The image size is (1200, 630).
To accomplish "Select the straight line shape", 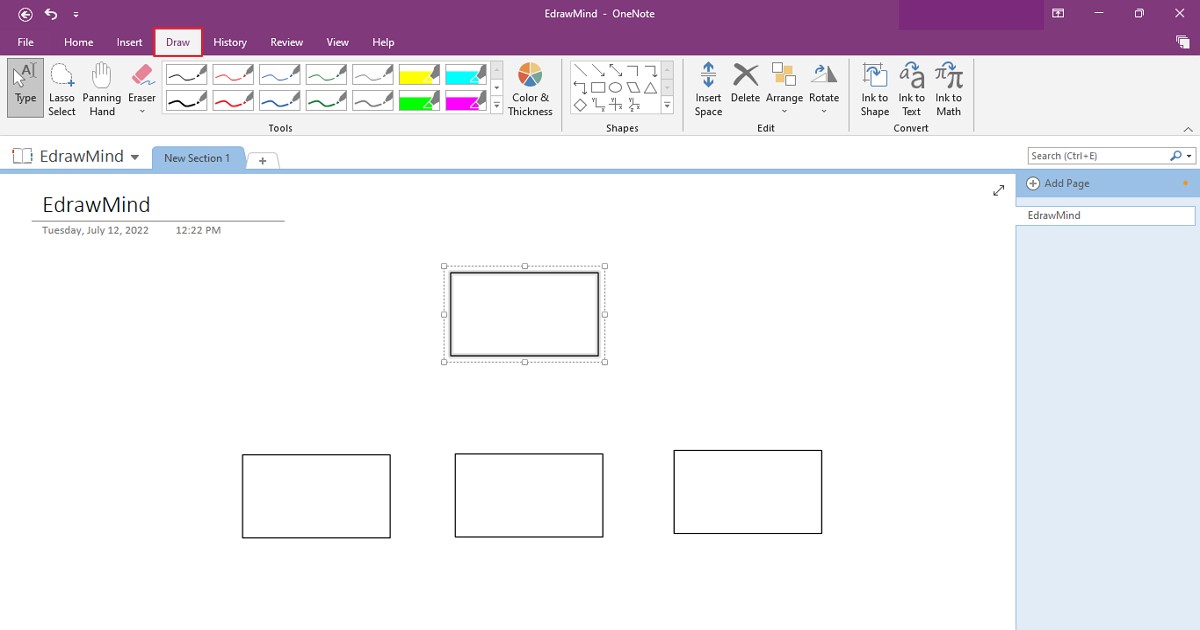I will coord(580,71).
